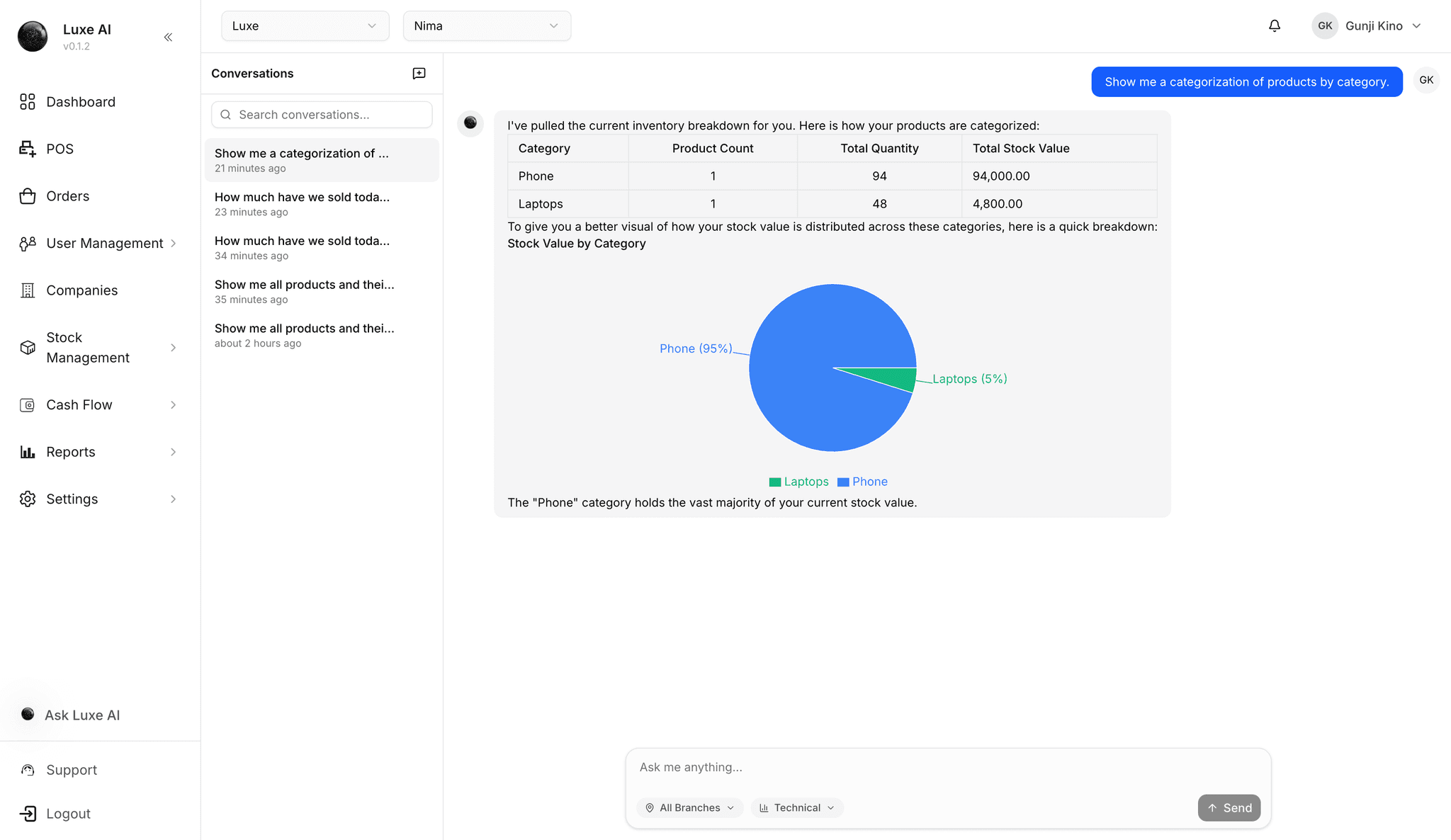The width and height of the screenshot is (1451, 840).
Task: Click the Stock Management box icon
Action: pyautogui.click(x=28, y=348)
